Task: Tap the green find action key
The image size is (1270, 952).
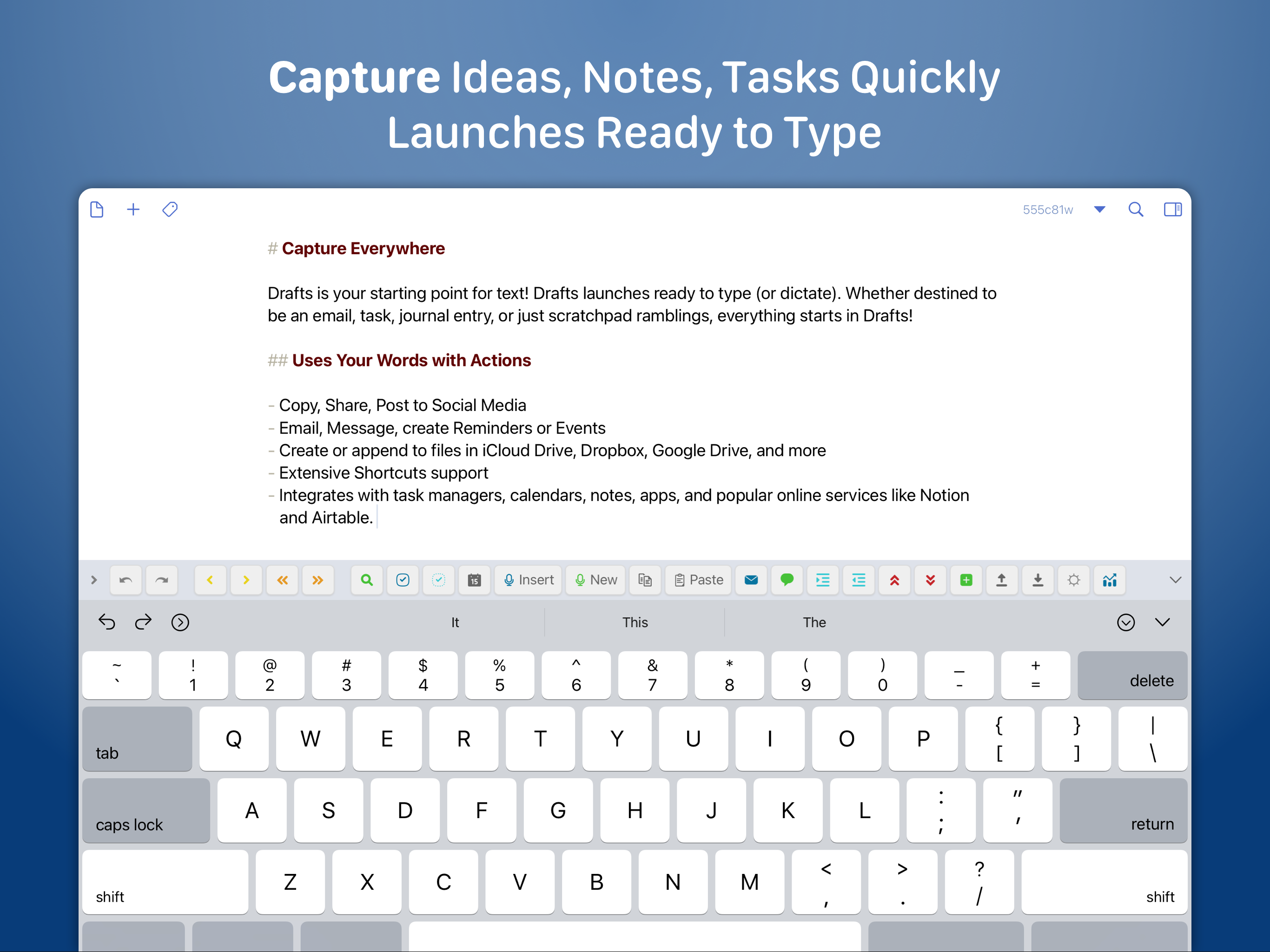Action: (x=366, y=580)
